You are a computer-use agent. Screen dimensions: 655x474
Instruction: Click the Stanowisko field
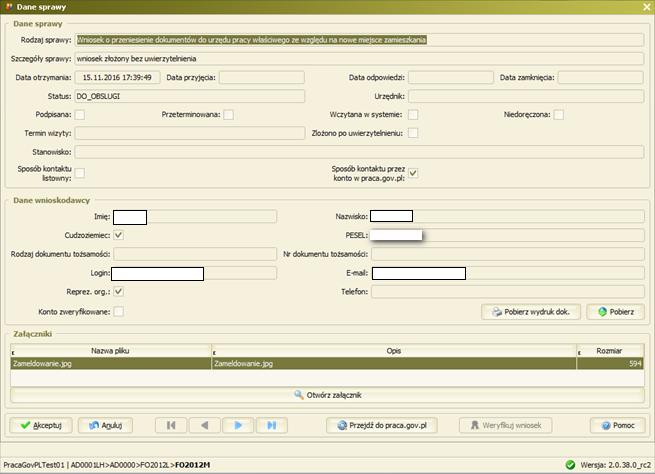[359, 152]
